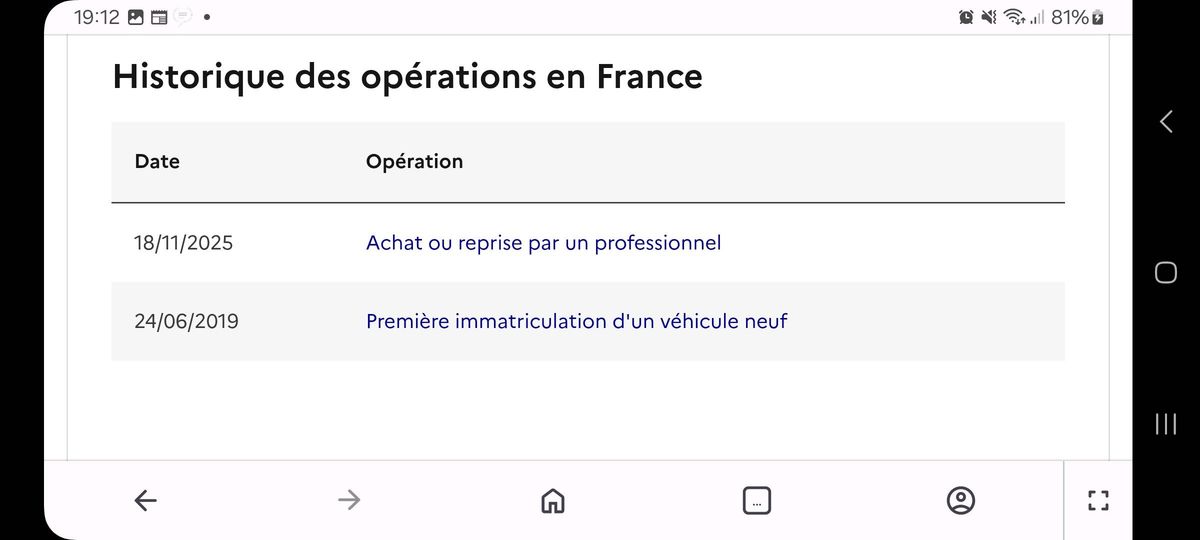Tap the 19:12 clock in status bar
Viewport: 1200px width, 540px height.
pos(96,17)
